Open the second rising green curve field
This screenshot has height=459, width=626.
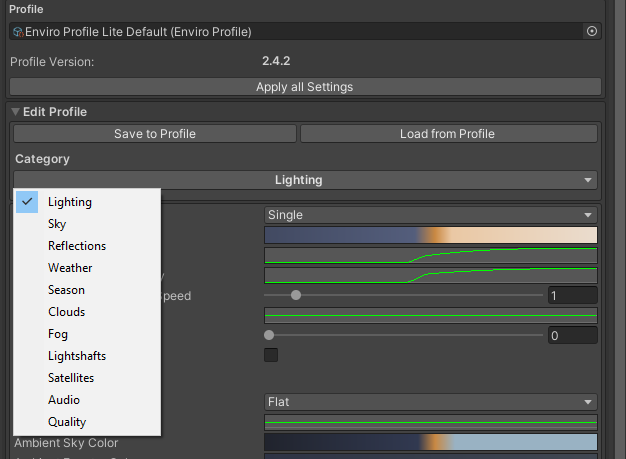[431, 275]
